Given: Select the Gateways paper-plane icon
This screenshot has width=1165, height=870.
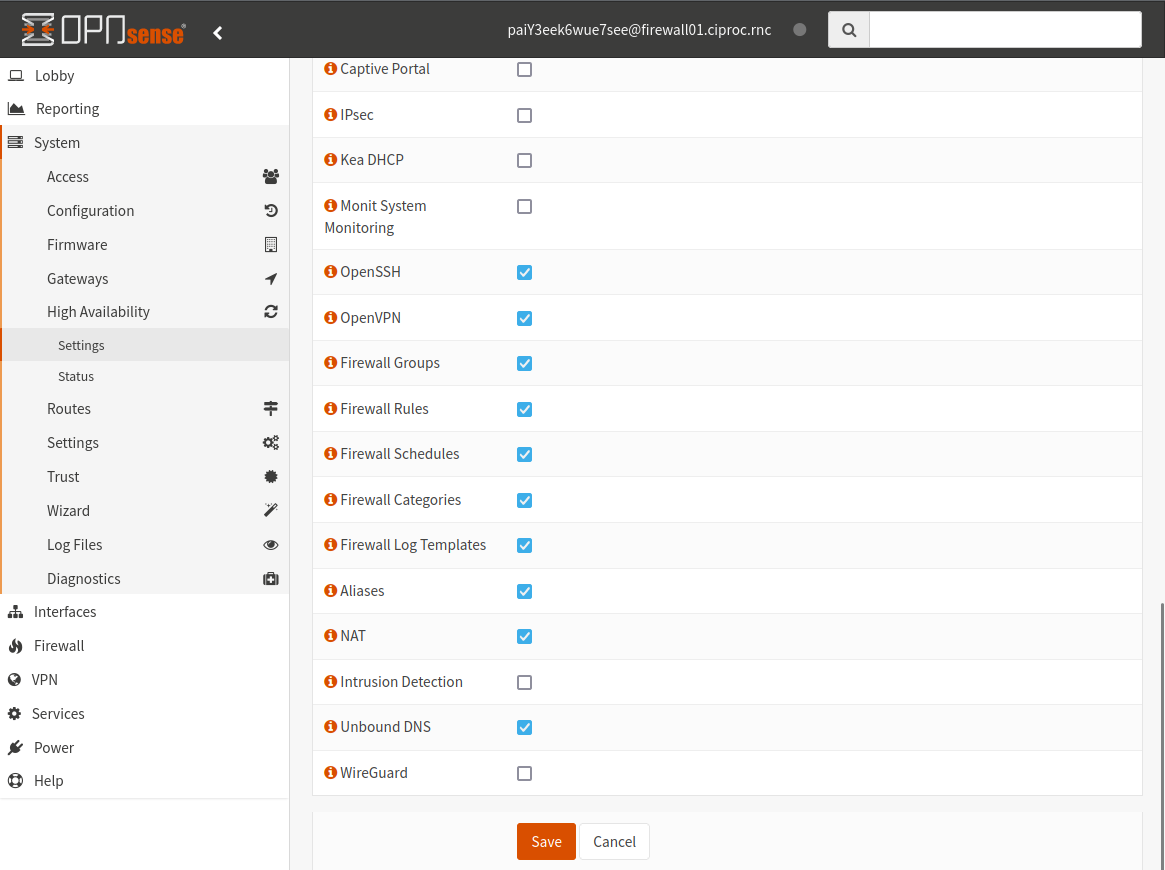Looking at the screenshot, I should click(x=270, y=278).
